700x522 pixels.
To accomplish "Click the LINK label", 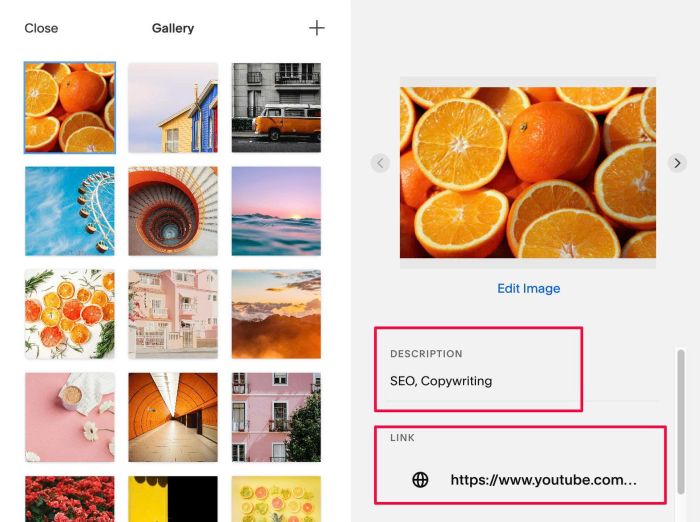I will click(402, 438).
